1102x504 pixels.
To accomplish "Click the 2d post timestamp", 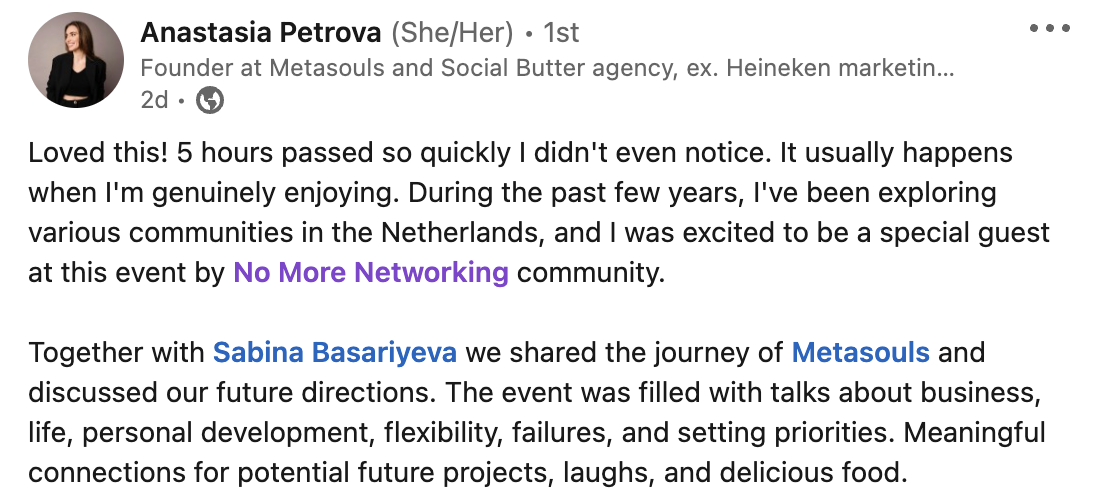I will pyautogui.click(x=154, y=100).
